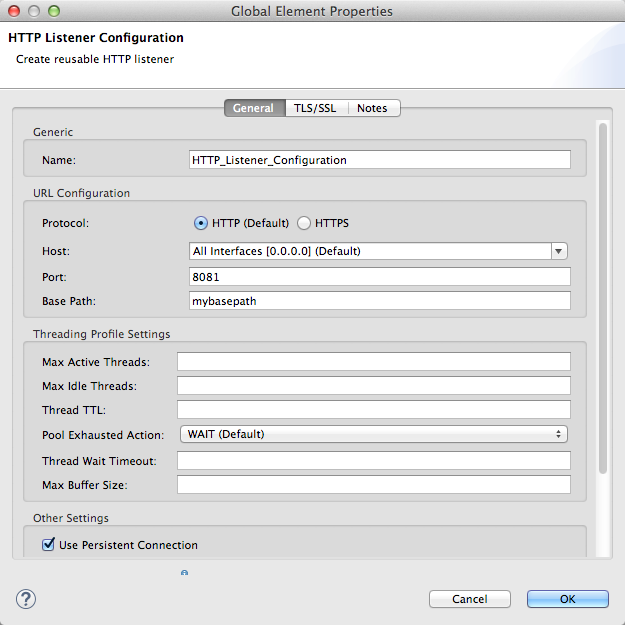The height and width of the screenshot is (625, 625).
Task: Click the Thread Wait Timeout field
Action: [x=373, y=460]
